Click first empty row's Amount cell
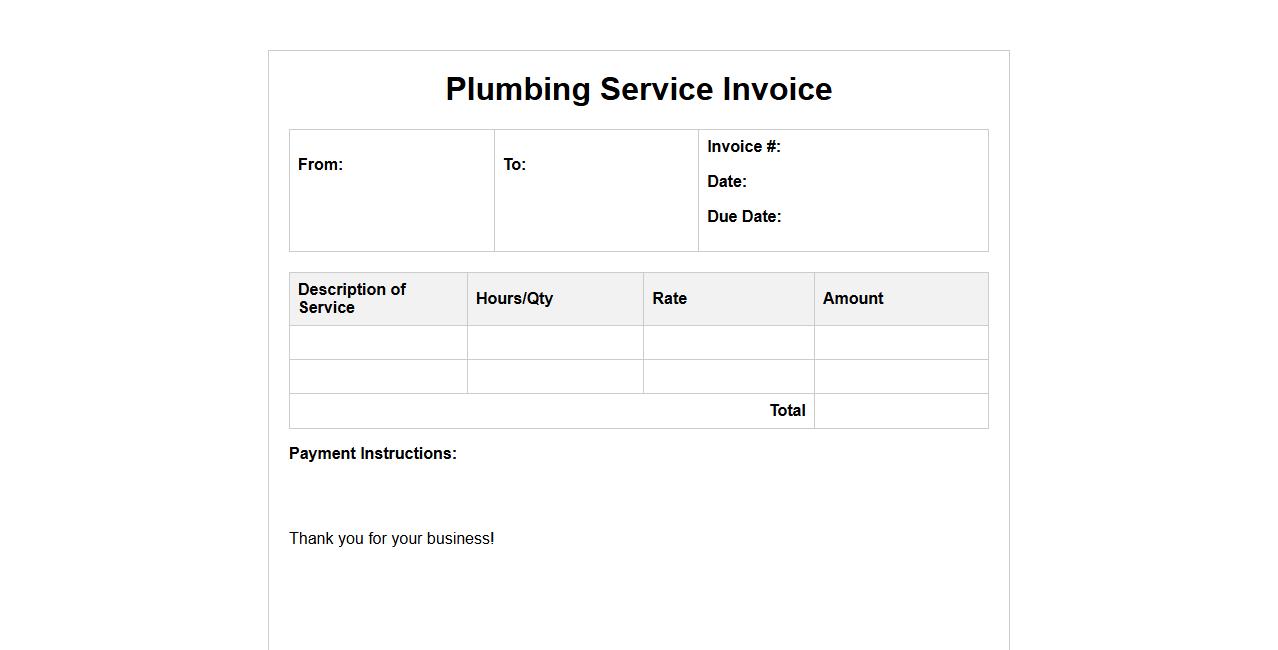 pos(901,342)
